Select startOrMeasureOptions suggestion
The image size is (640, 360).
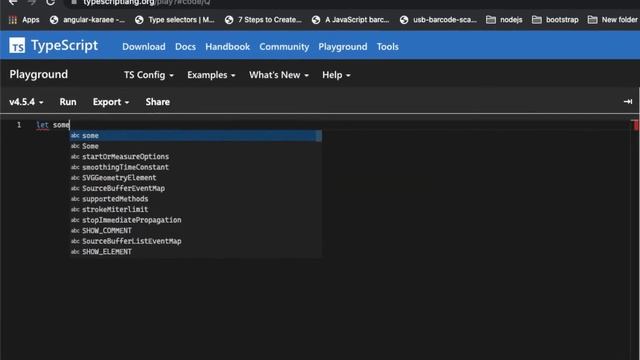pos(196,157)
